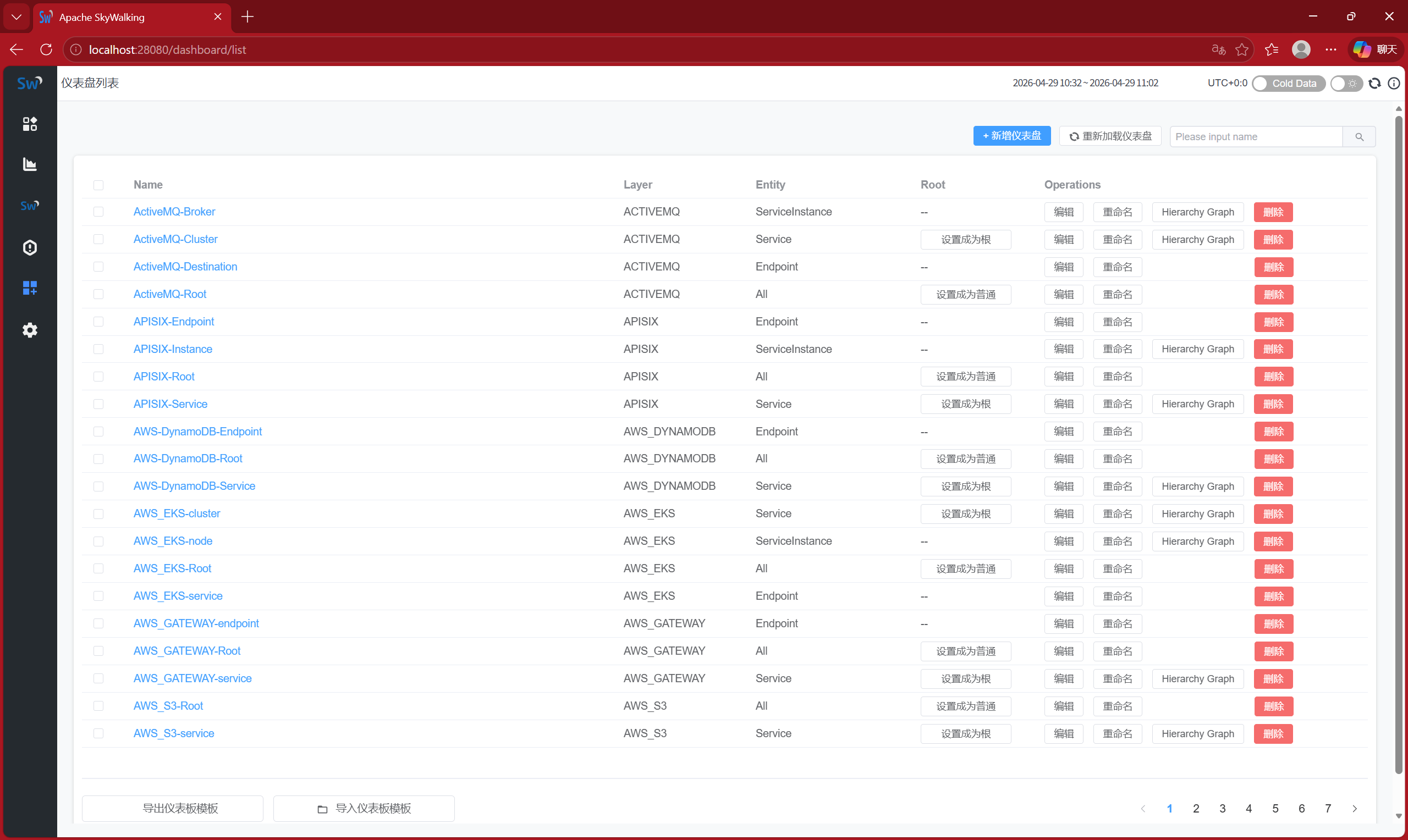Check the ActiveMQ-Root row checkbox
Image resolution: width=1408 pixels, height=840 pixels.
(x=98, y=294)
